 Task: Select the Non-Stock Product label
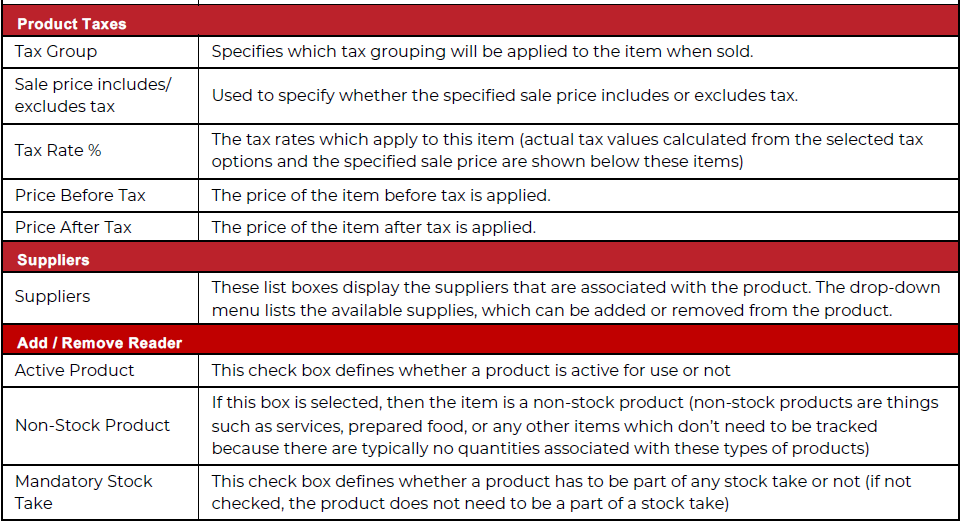[x=92, y=426]
